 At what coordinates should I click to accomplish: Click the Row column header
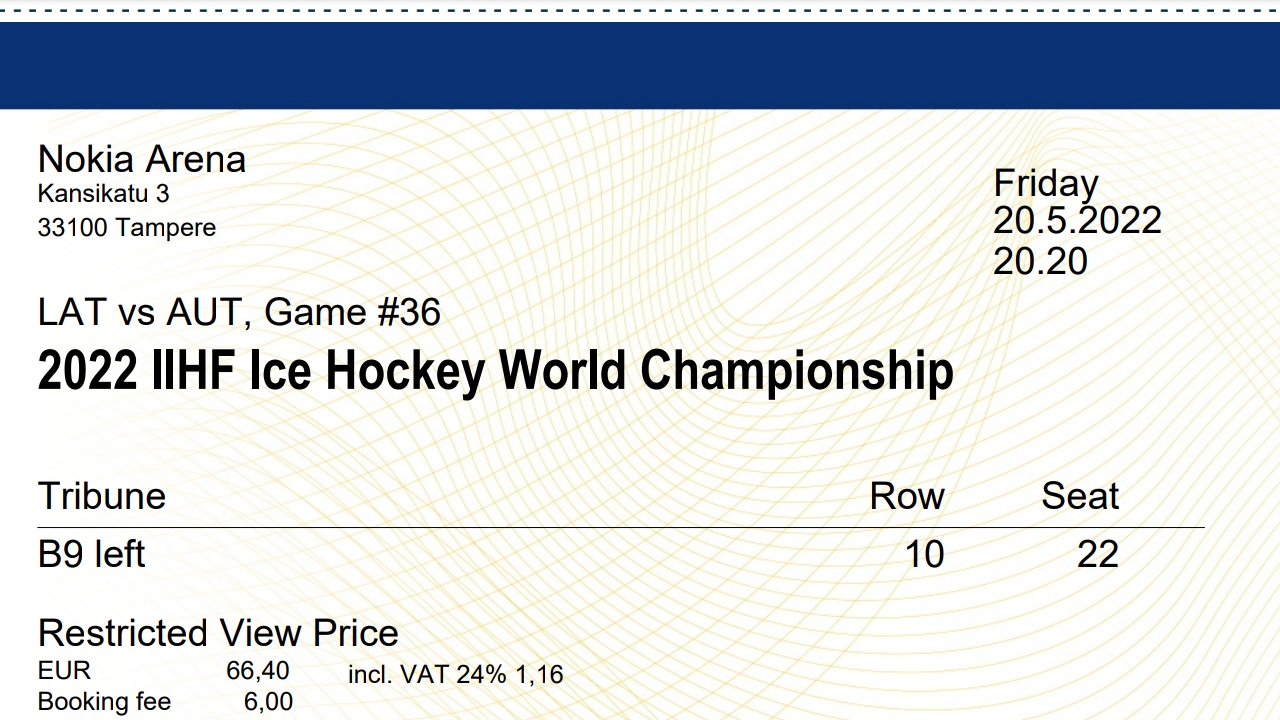(907, 496)
